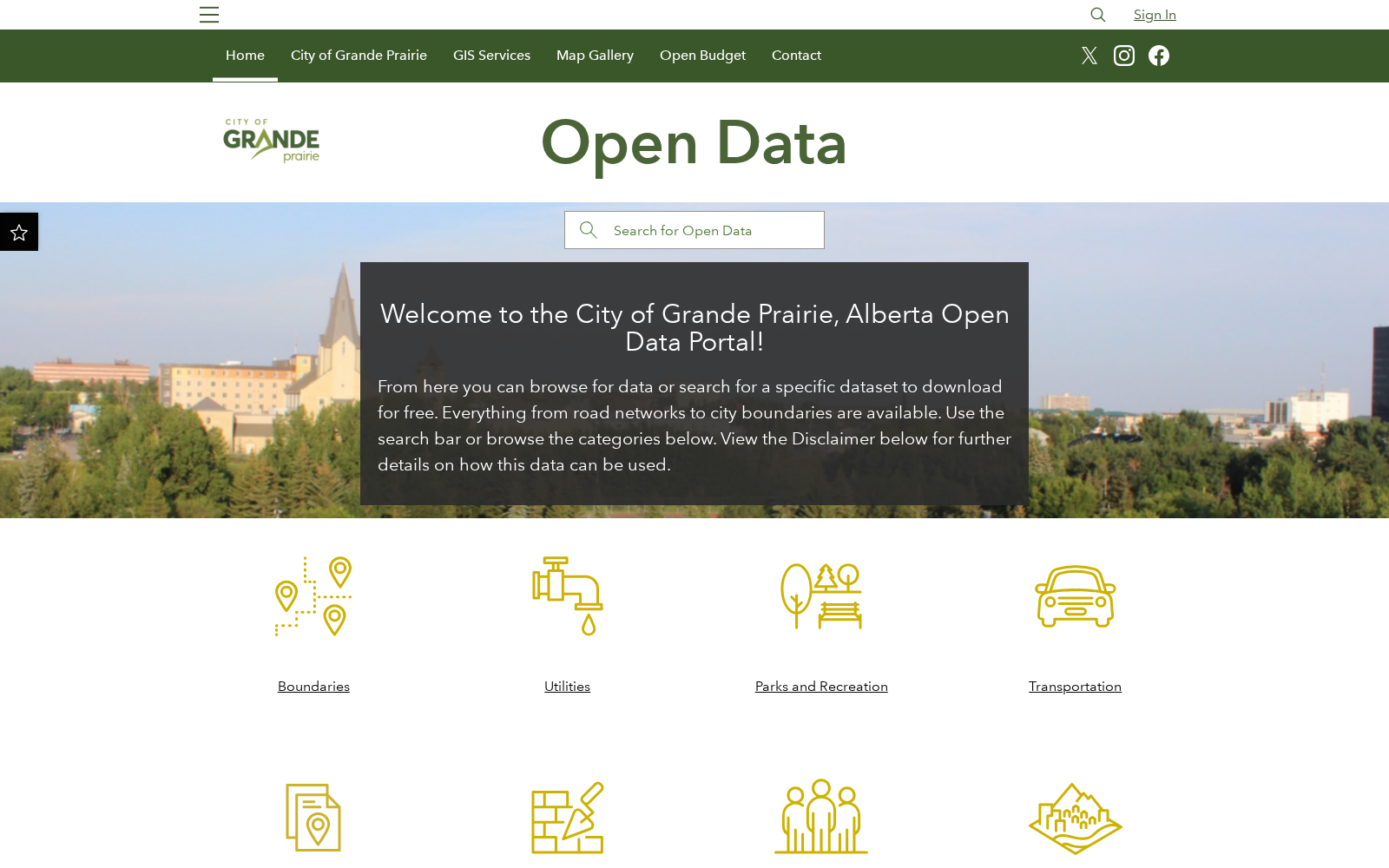Open the hamburger menu icon

tap(208, 15)
